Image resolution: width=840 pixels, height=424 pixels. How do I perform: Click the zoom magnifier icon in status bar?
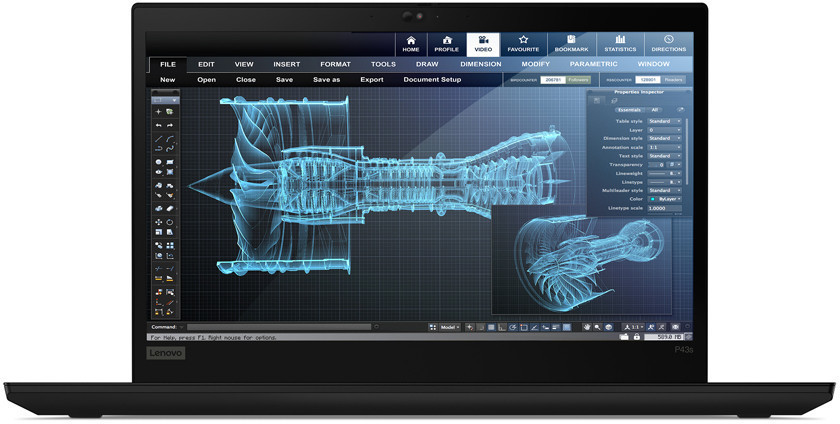[597, 327]
